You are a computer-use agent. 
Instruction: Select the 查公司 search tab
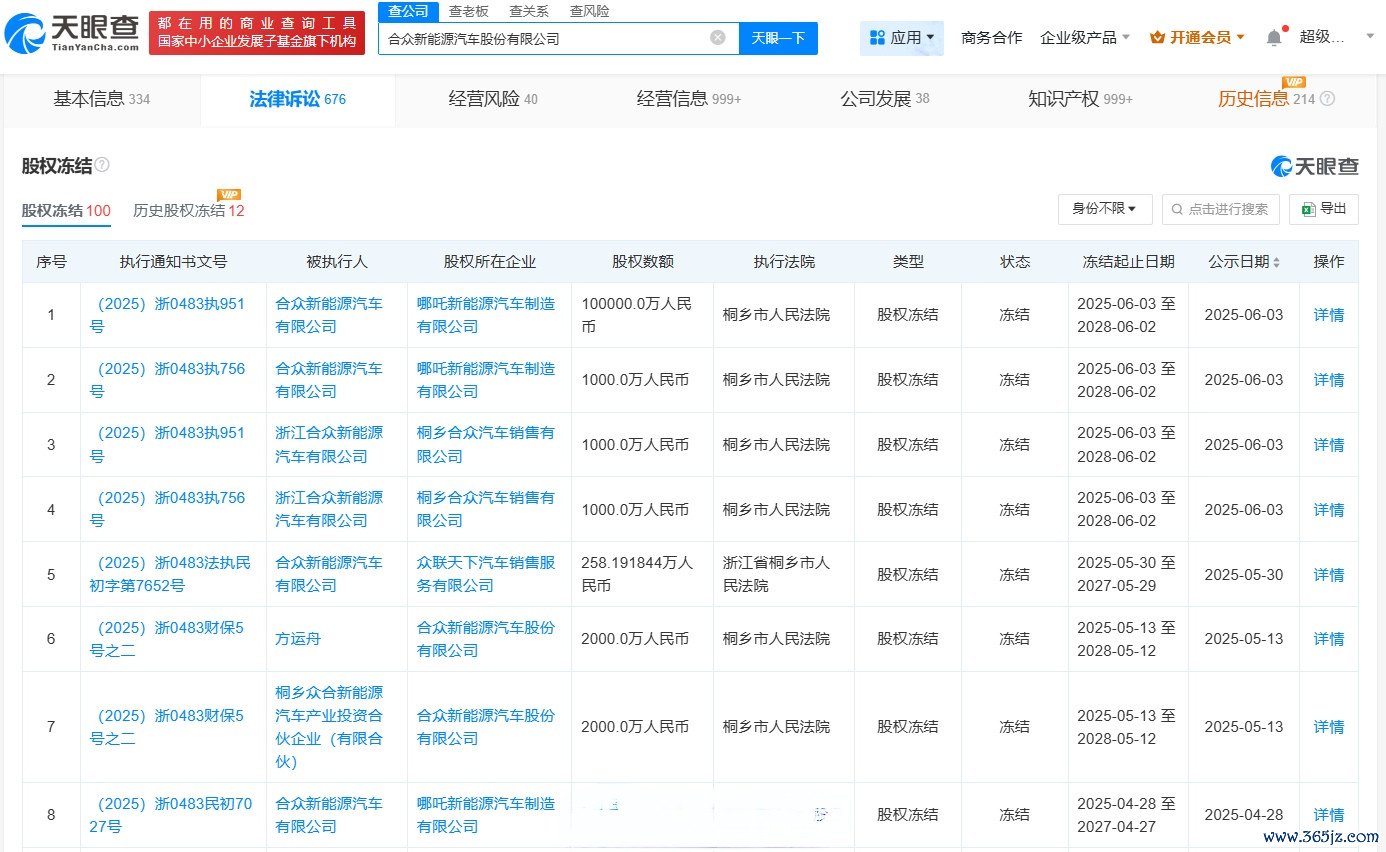point(408,11)
